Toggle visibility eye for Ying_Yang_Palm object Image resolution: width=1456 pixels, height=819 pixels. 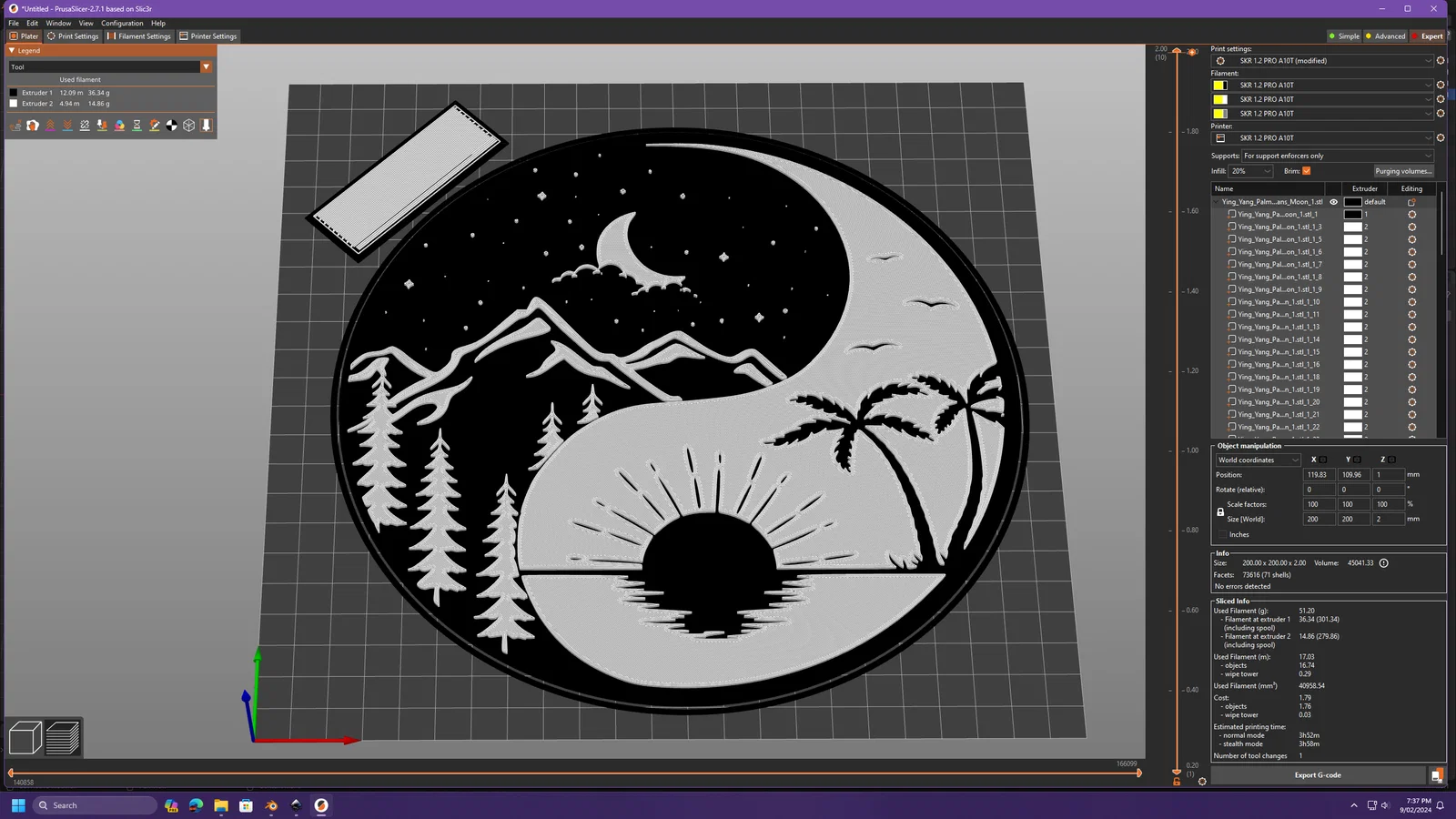(1334, 202)
